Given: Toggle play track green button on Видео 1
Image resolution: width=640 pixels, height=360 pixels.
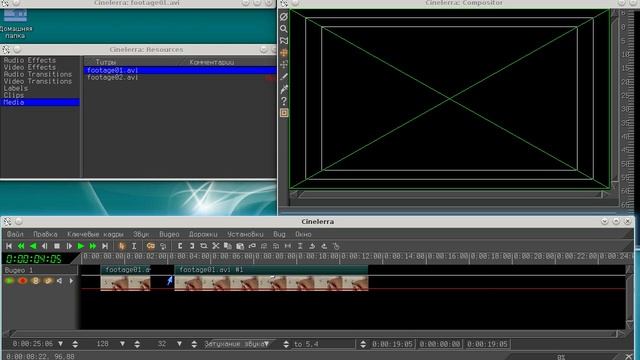Looking at the screenshot, I should [9, 281].
